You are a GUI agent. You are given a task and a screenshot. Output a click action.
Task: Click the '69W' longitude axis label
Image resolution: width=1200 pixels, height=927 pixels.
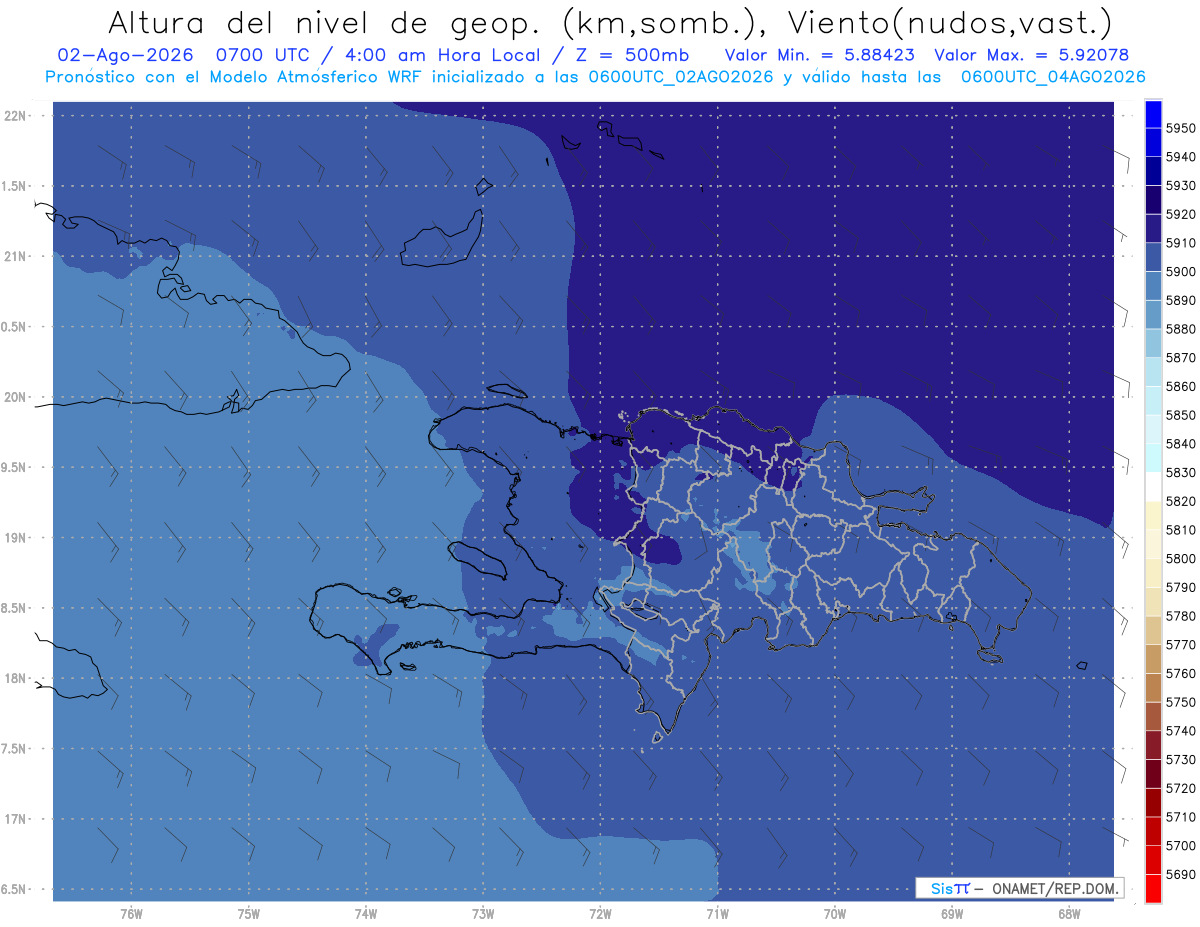(952, 913)
